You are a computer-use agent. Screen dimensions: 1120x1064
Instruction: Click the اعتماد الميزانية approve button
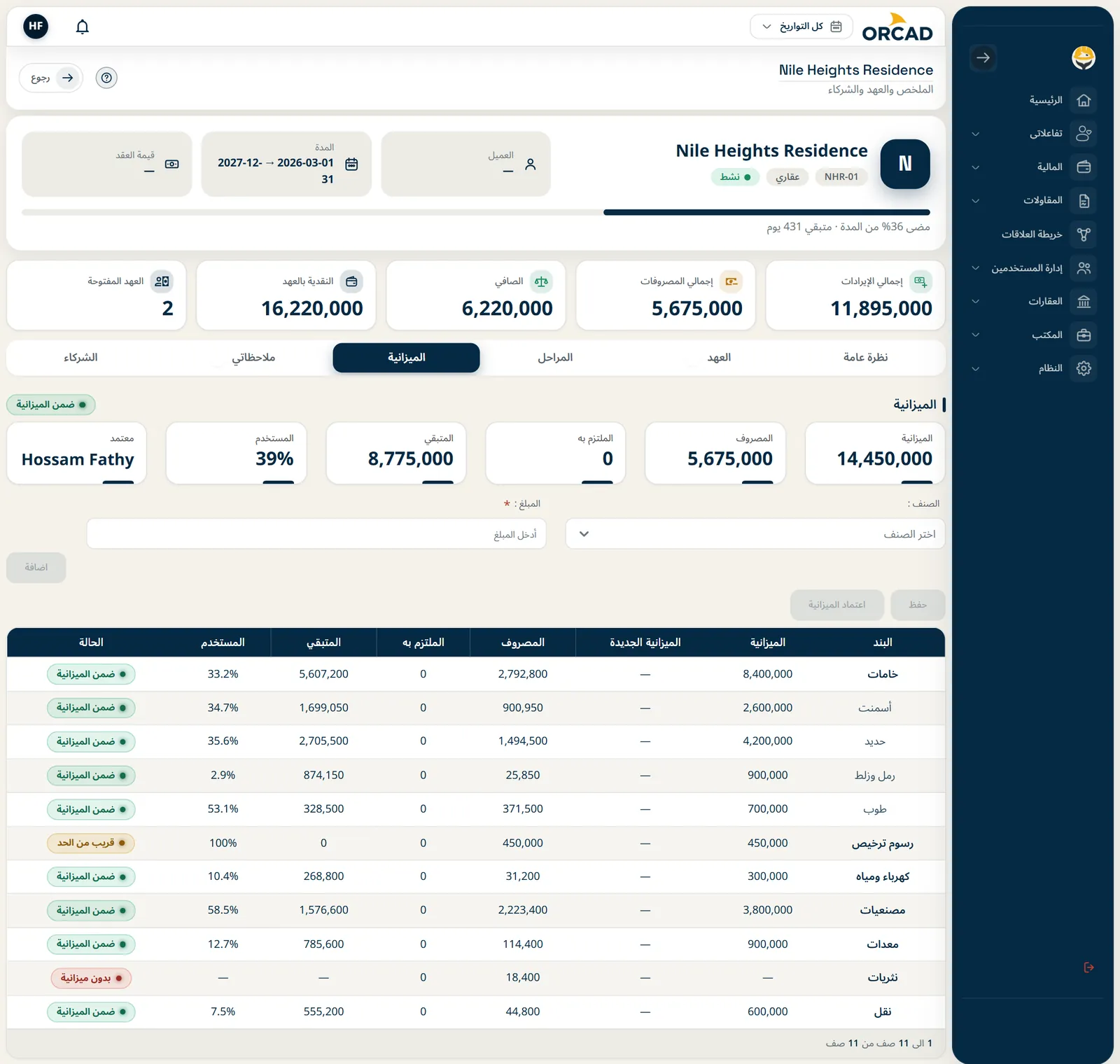(837, 605)
